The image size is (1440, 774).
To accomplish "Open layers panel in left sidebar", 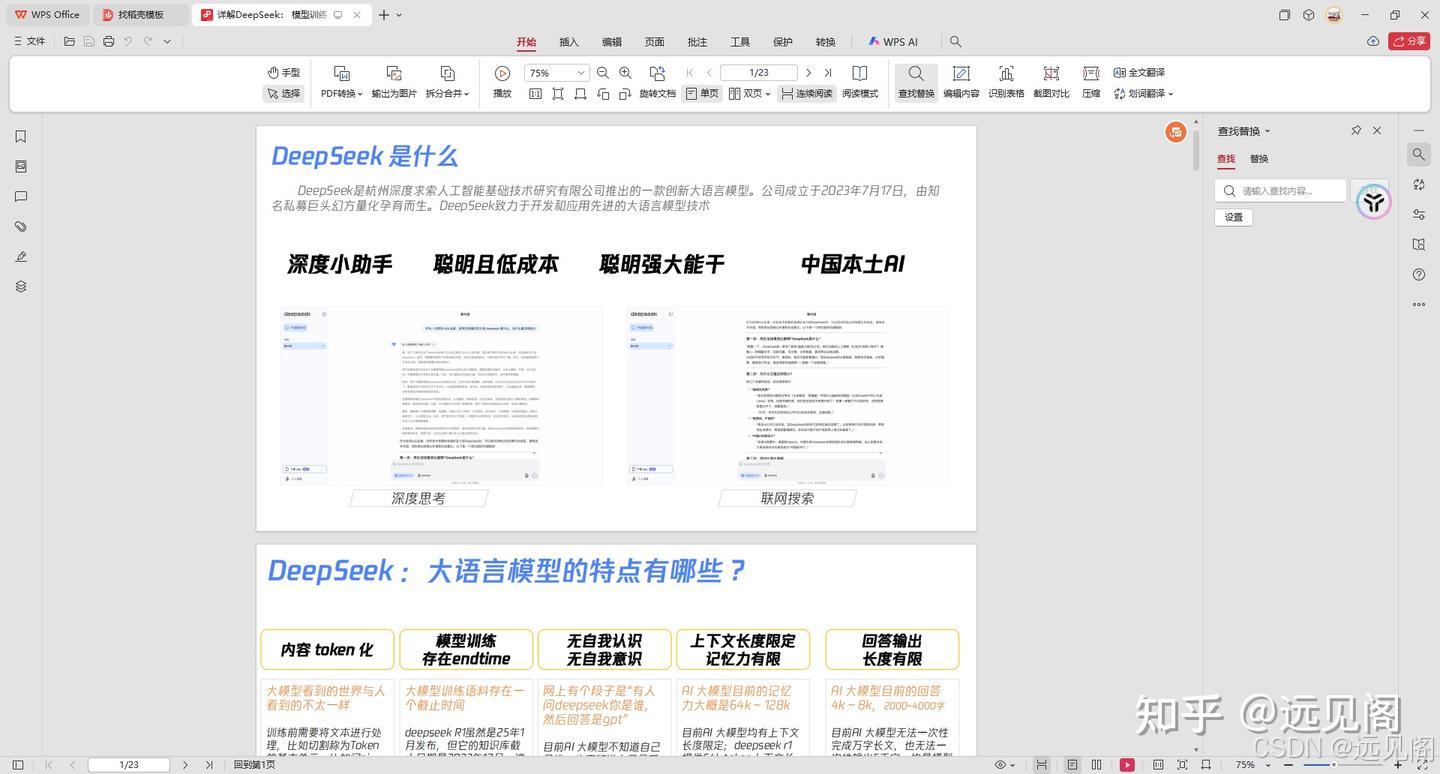I will [21, 287].
